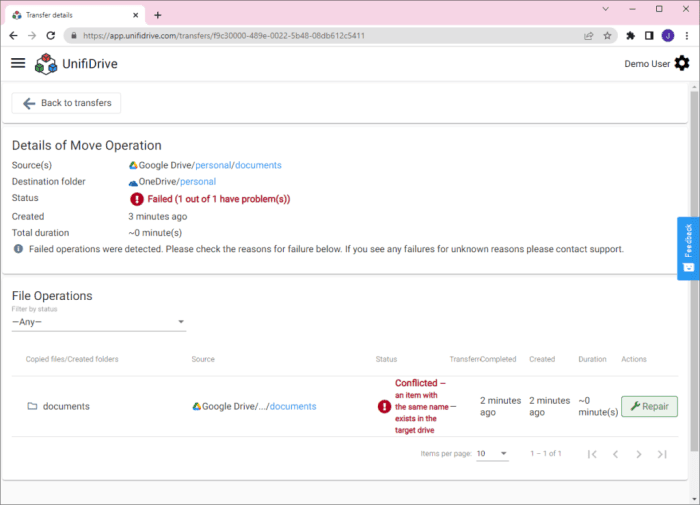Open browser extensions puzzle icon
This screenshot has width=700, height=505.
[631, 35]
